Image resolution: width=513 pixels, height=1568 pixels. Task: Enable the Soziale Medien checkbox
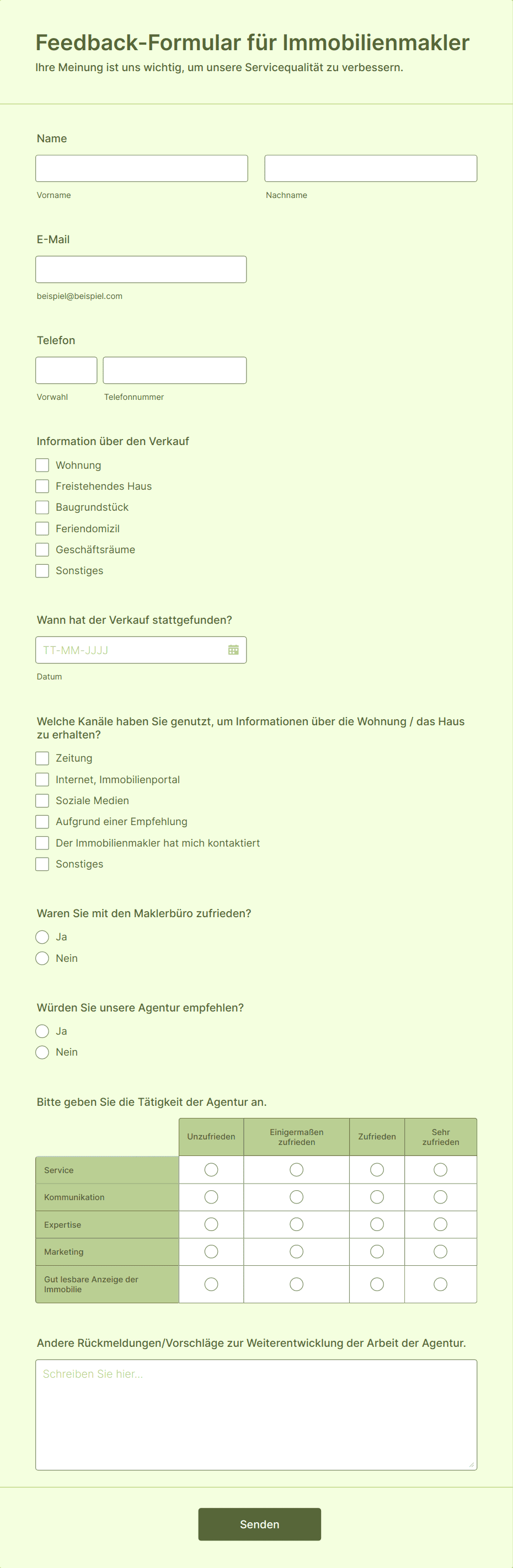pos(42,800)
